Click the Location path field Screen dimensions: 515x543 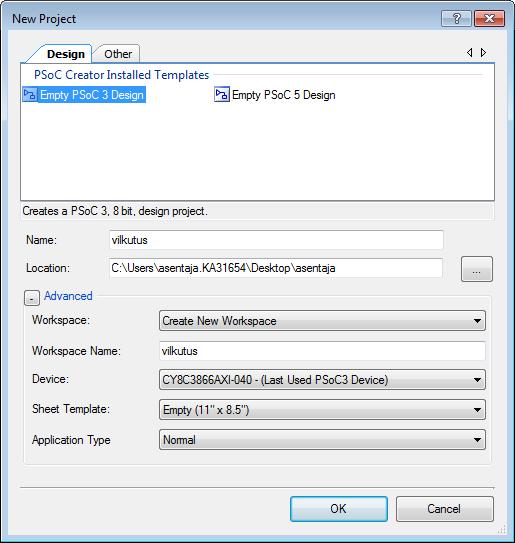pyautogui.click(x=276, y=268)
